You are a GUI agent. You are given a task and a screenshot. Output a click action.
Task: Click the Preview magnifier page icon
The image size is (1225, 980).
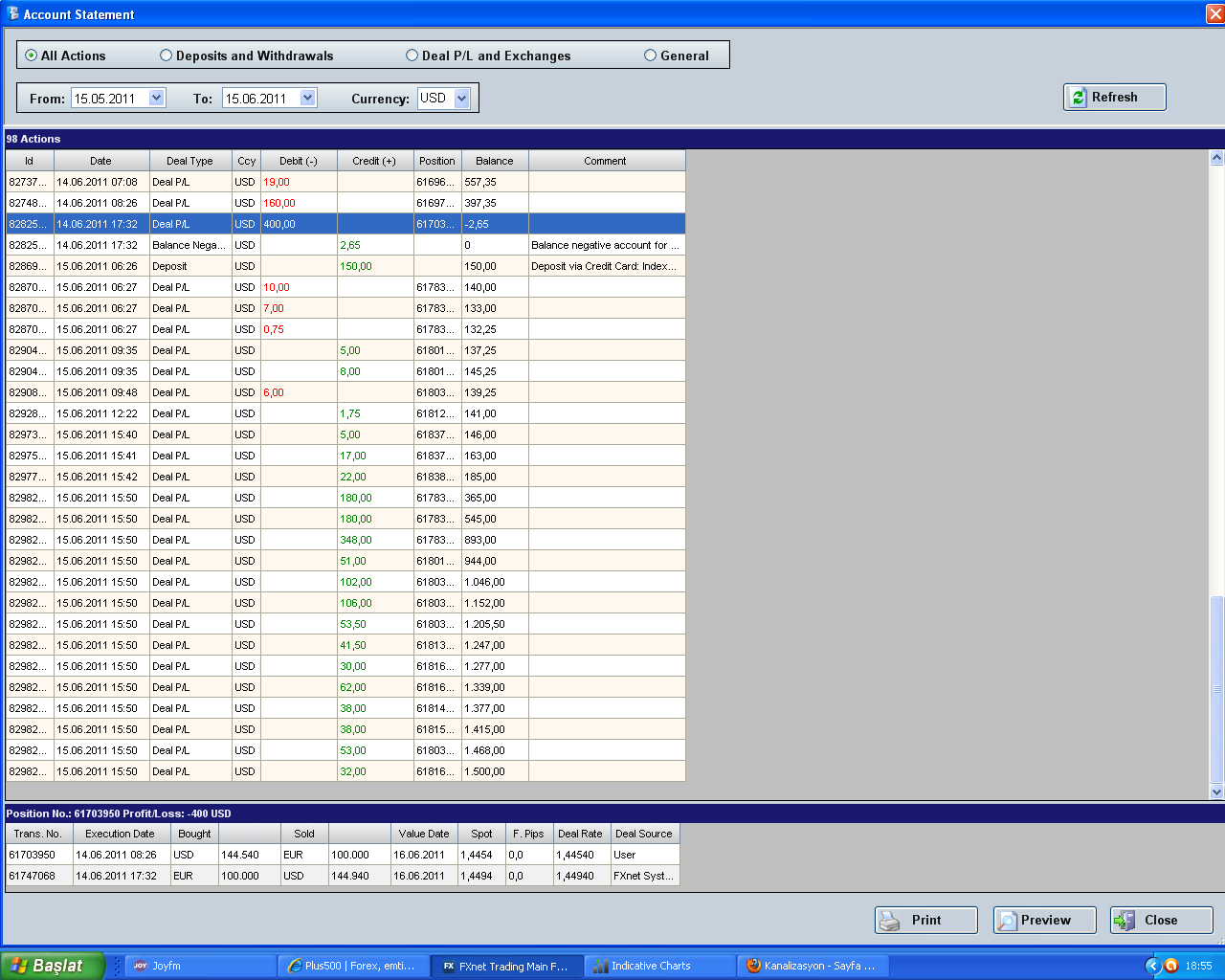tap(1007, 921)
